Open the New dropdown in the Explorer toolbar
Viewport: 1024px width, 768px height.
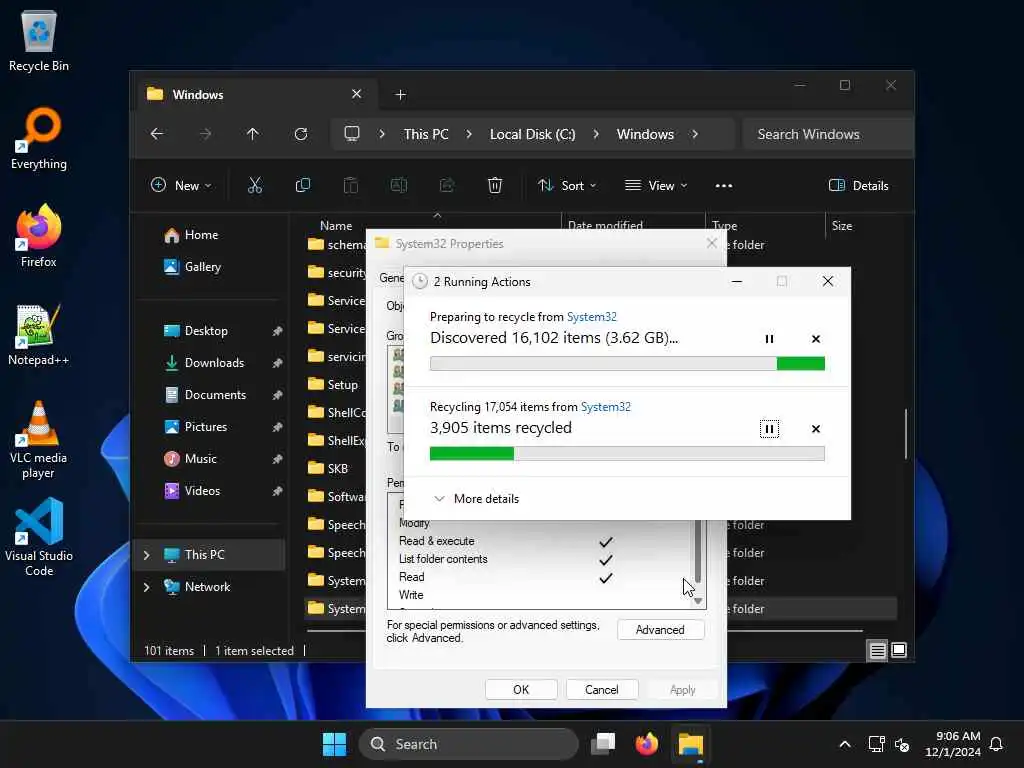(181, 185)
